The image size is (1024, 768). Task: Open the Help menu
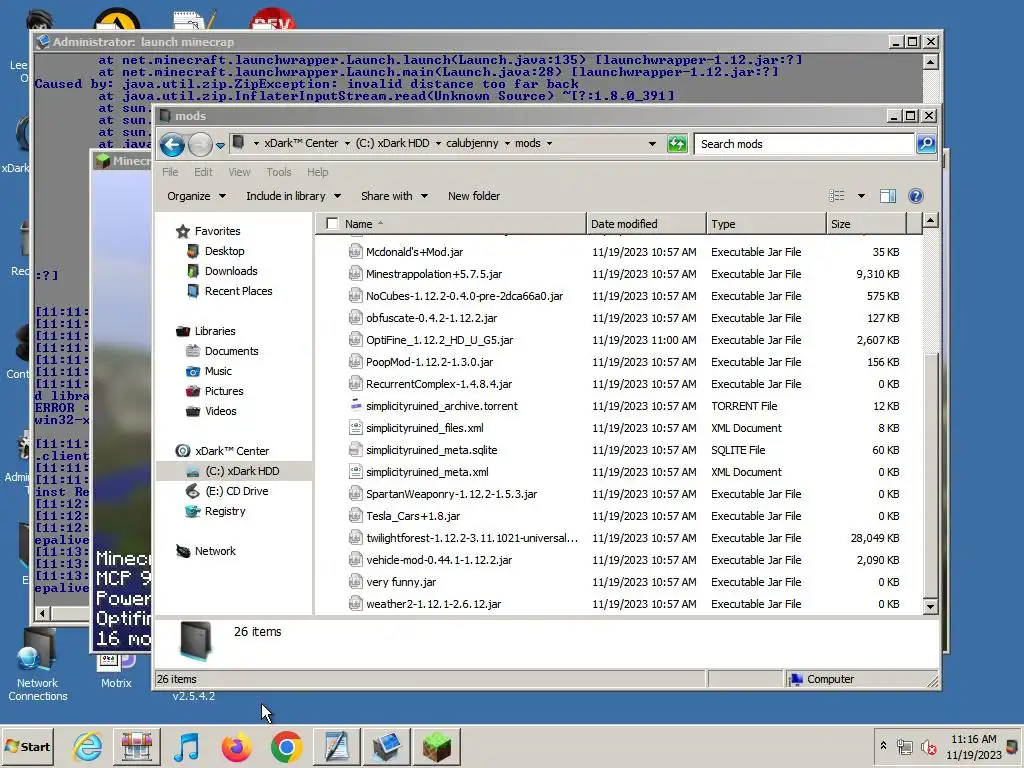point(317,172)
